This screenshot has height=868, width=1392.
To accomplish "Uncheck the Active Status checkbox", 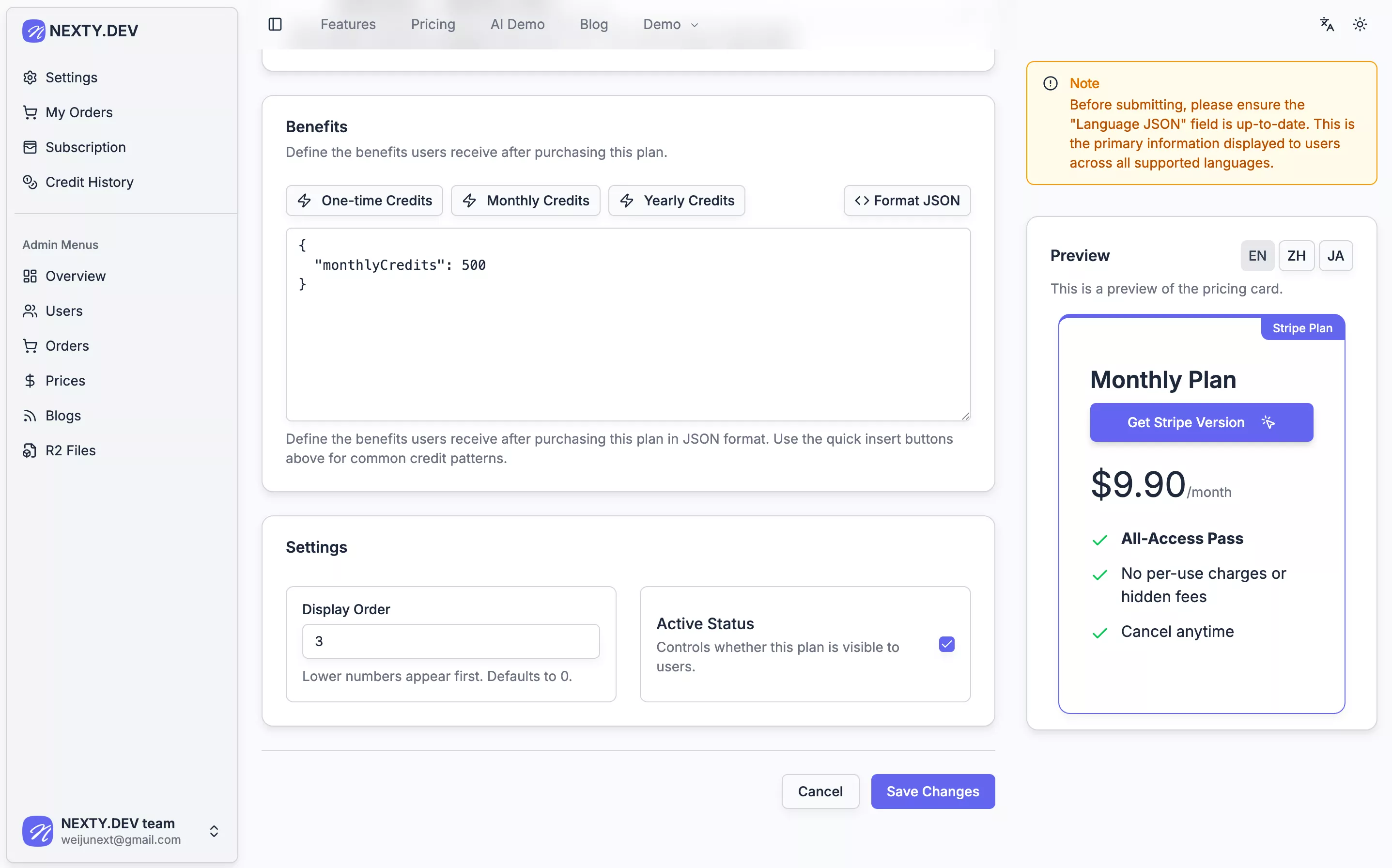I will tap(946, 644).
